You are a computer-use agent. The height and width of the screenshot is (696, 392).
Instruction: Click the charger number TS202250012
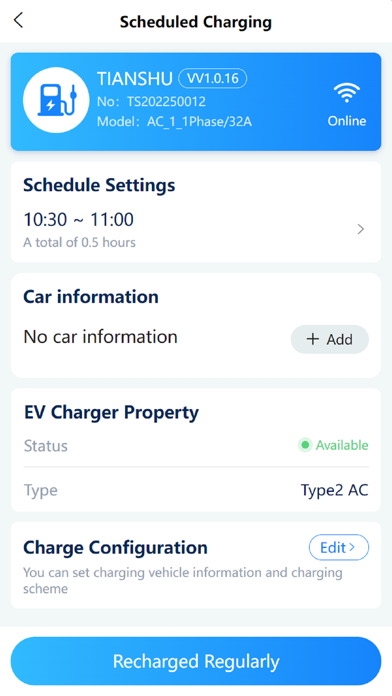(x=166, y=101)
